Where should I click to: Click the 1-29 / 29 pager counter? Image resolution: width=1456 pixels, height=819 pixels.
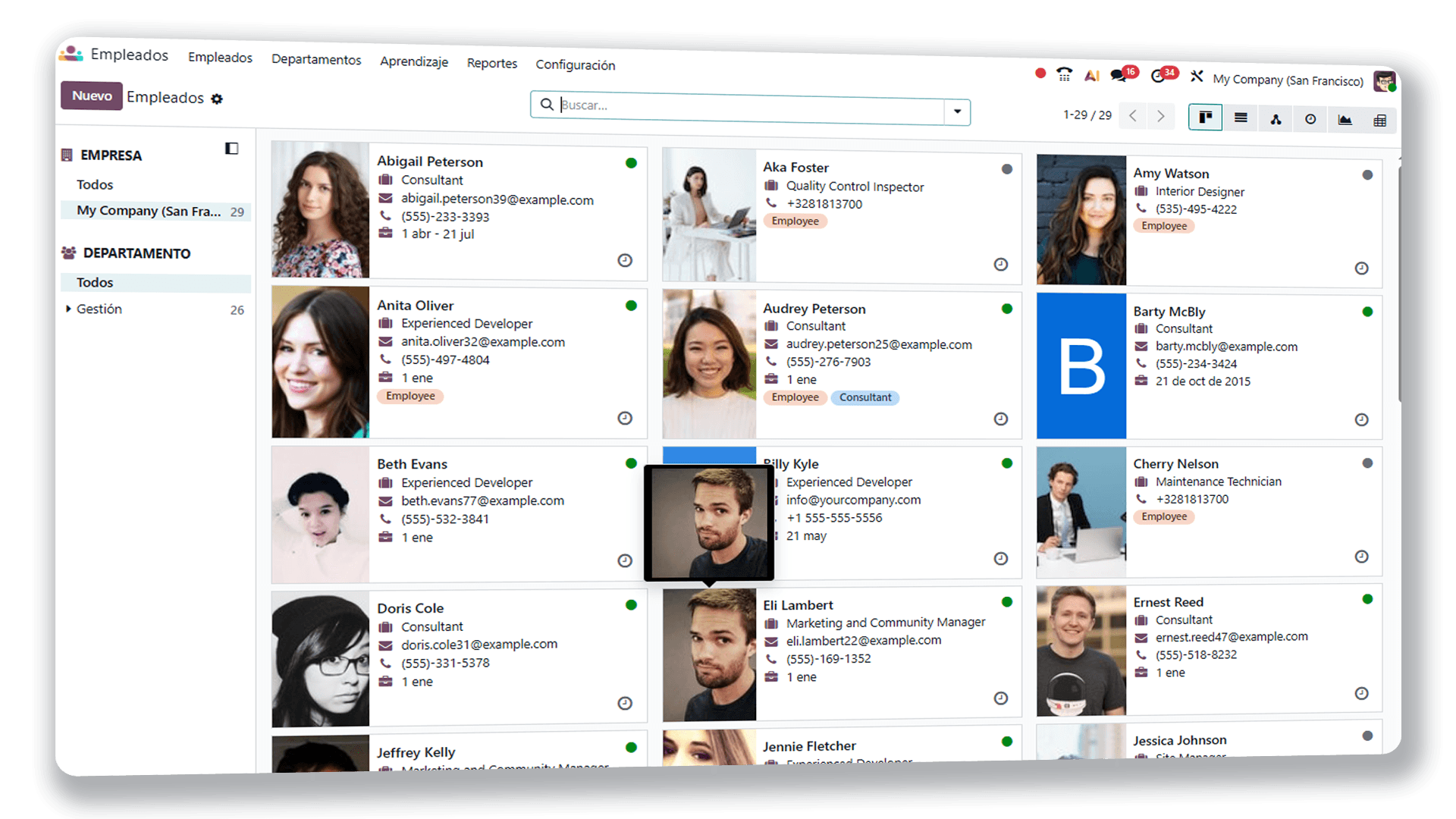1087,115
